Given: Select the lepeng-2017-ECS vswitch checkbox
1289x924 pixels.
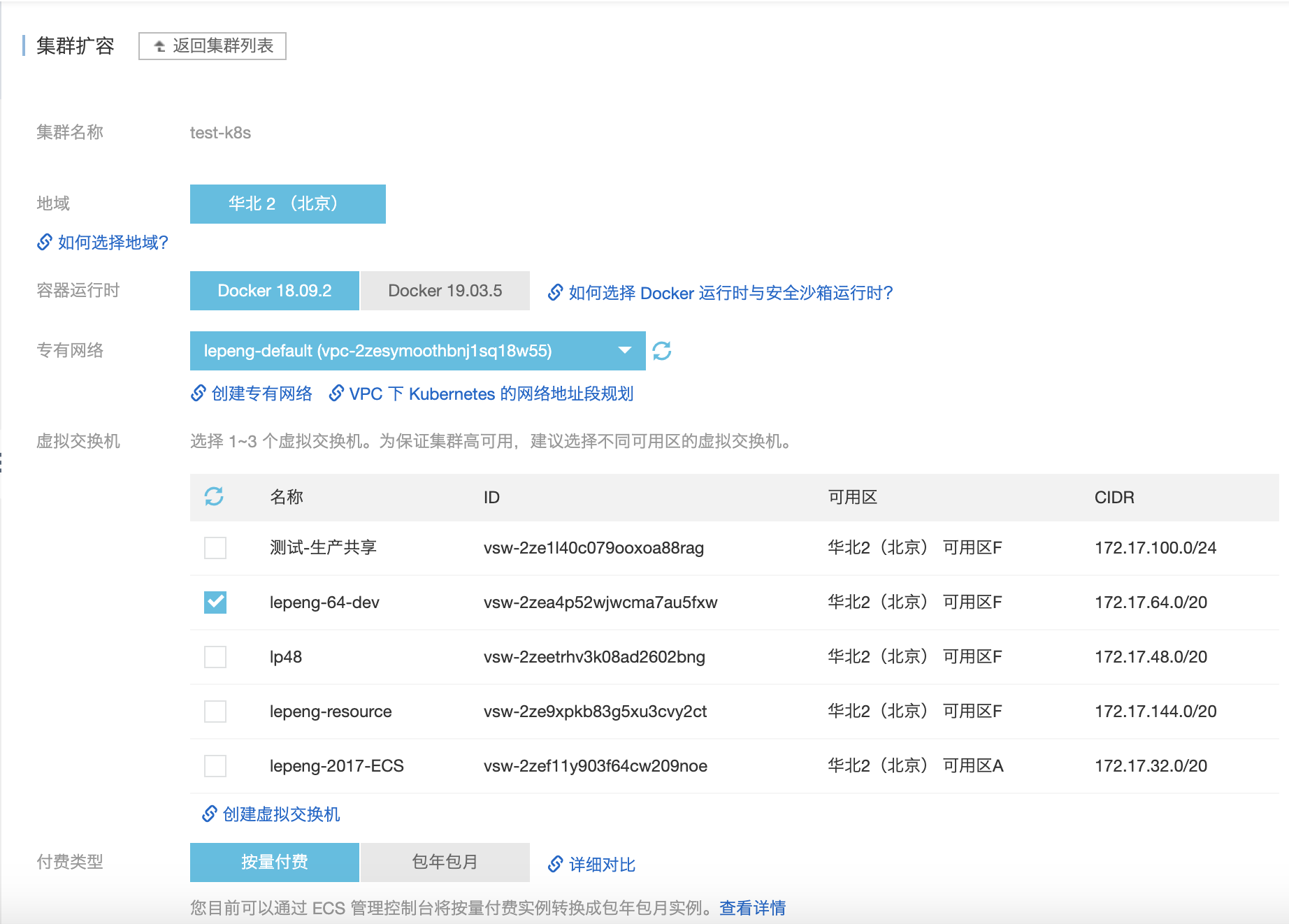Looking at the screenshot, I should click(215, 765).
